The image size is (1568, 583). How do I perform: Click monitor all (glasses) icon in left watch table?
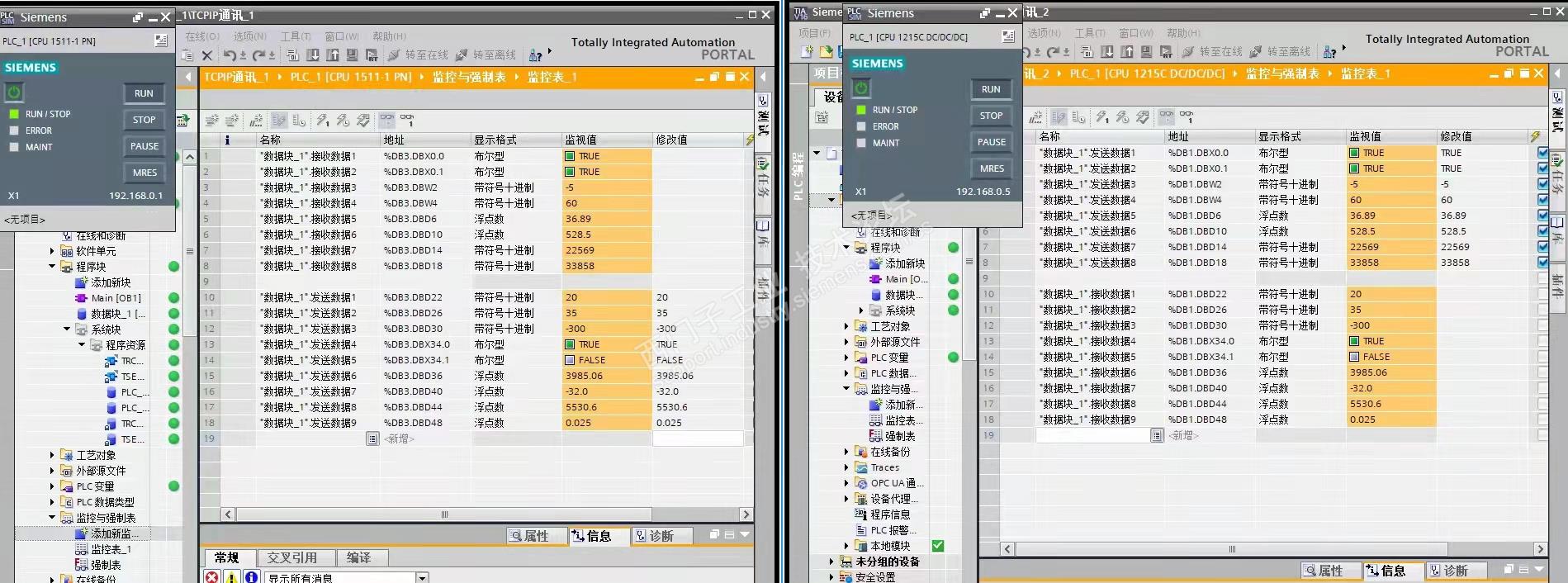coord(387,121)
